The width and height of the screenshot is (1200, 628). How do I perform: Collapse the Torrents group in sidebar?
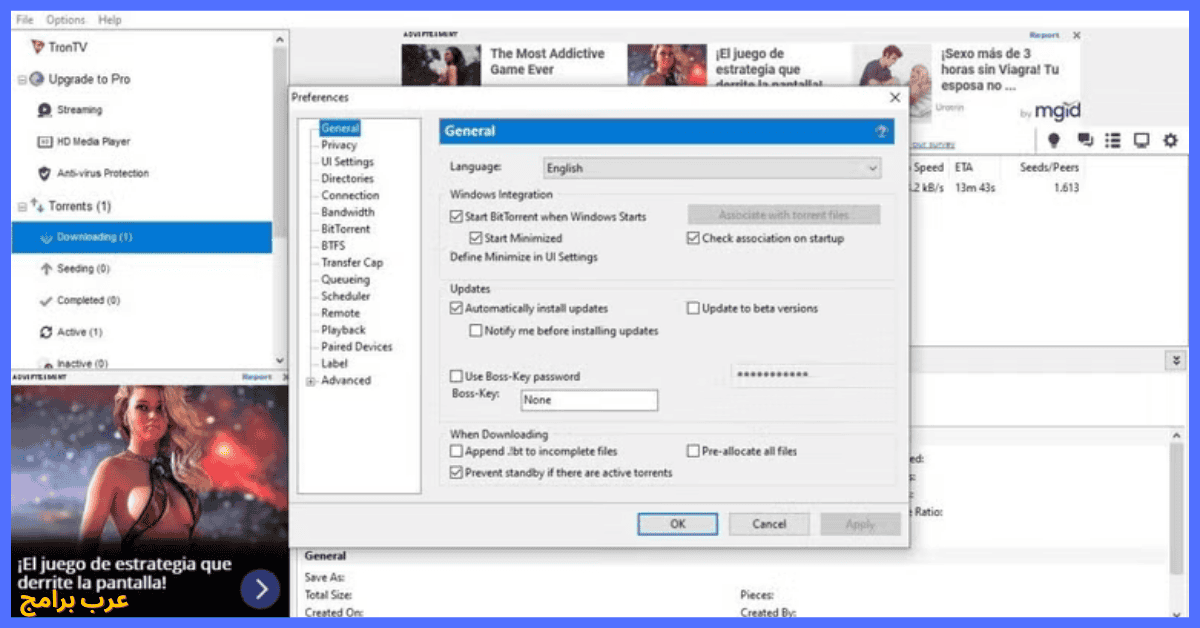[22, 207]
